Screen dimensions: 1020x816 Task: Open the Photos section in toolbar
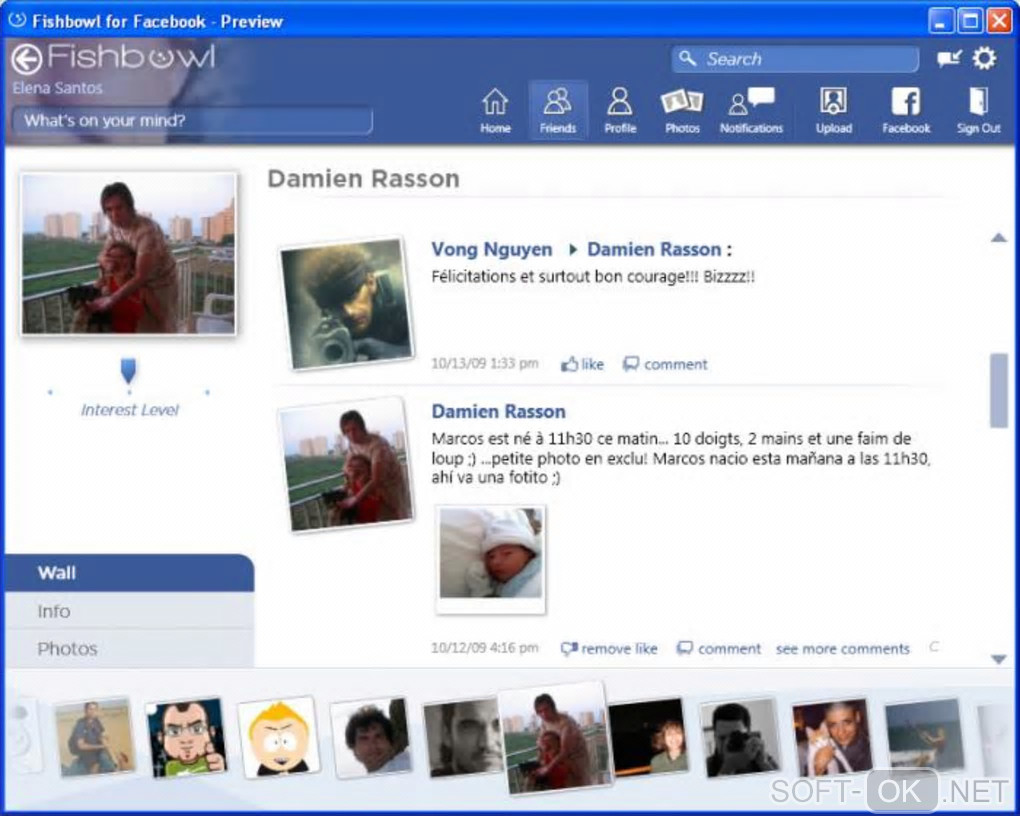[x=682, y=111]
